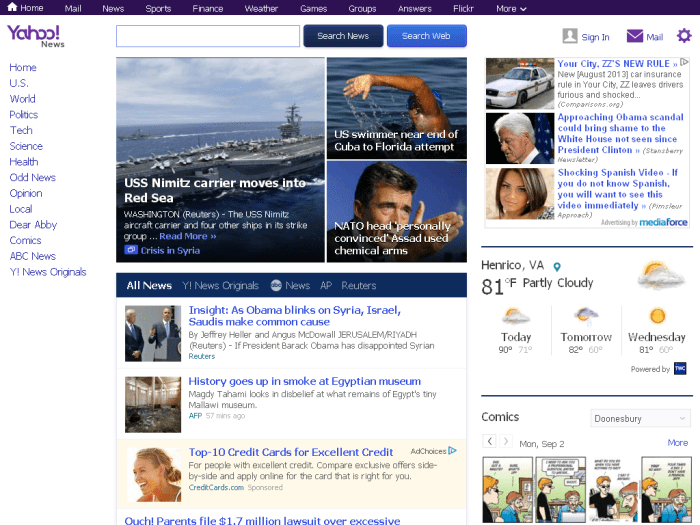The width and height of the screenshot is (700, 525).
Task: Click the Shocking Spanish Video ad link
Action: click(x=620, y=189)
